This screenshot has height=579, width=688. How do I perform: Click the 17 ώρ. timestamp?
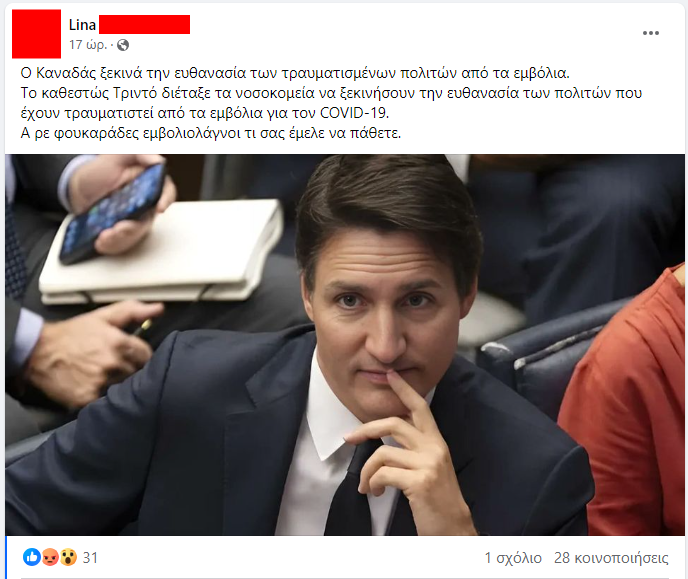pos(88,45)
